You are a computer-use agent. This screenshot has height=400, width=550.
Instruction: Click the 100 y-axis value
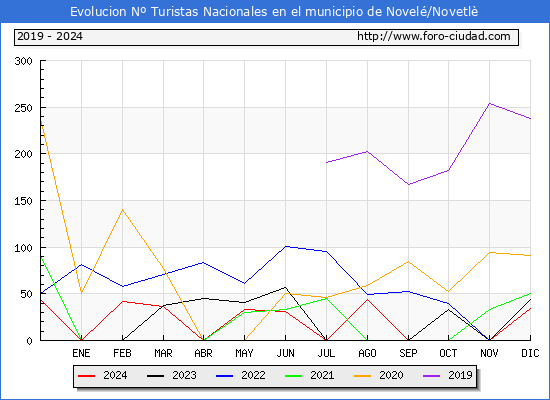click(x=24, y=248)
